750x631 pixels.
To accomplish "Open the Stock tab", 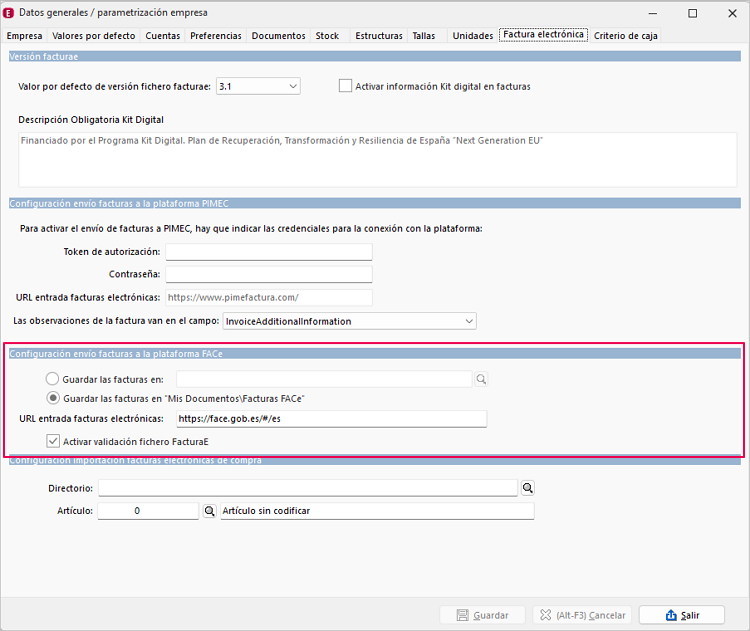I will 327,35.
